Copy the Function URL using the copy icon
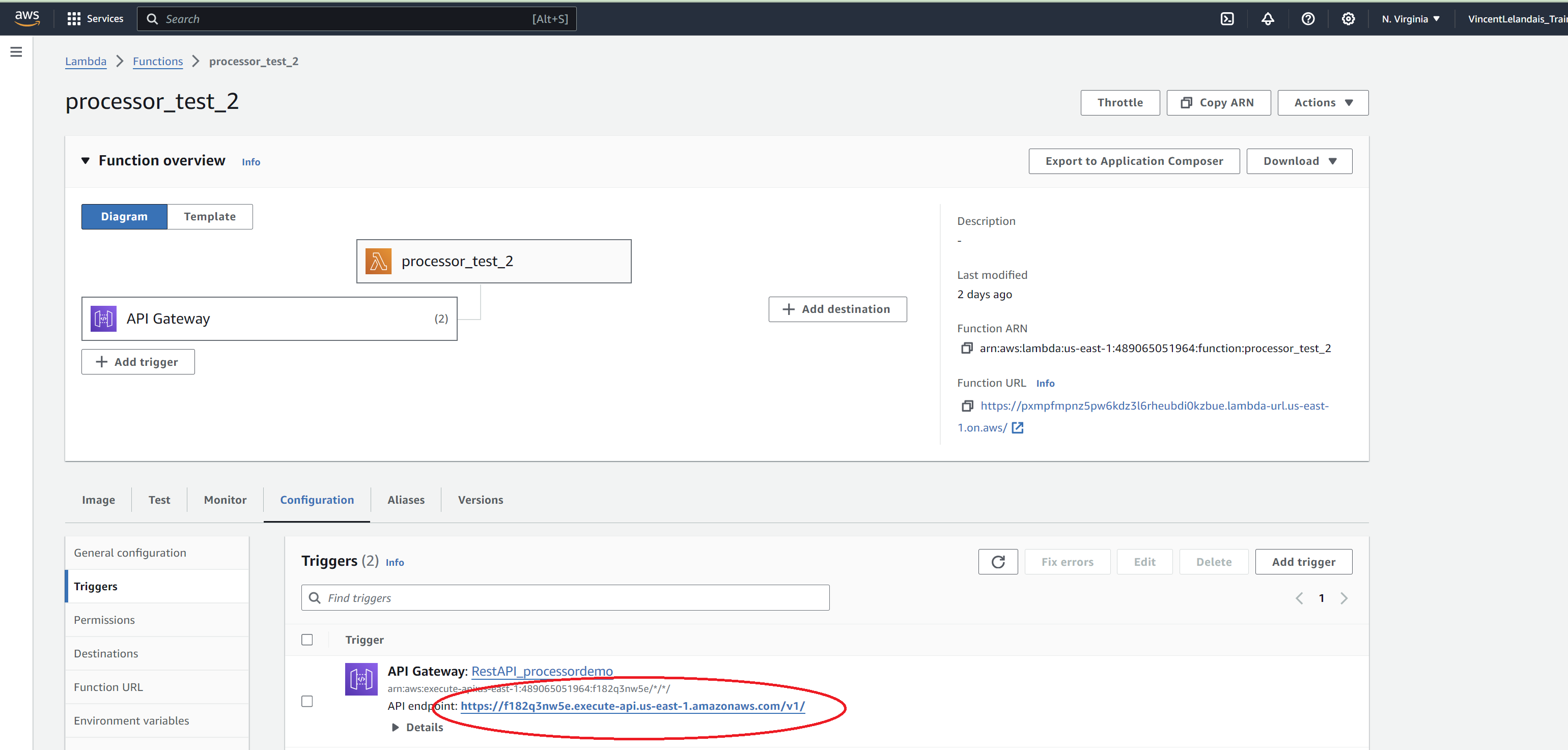1568x750 pixels. click(967, 406)
